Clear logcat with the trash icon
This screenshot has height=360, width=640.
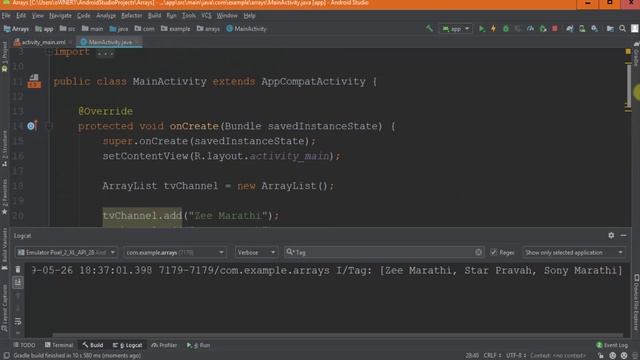pyautogui.click(x=18, y=269)
